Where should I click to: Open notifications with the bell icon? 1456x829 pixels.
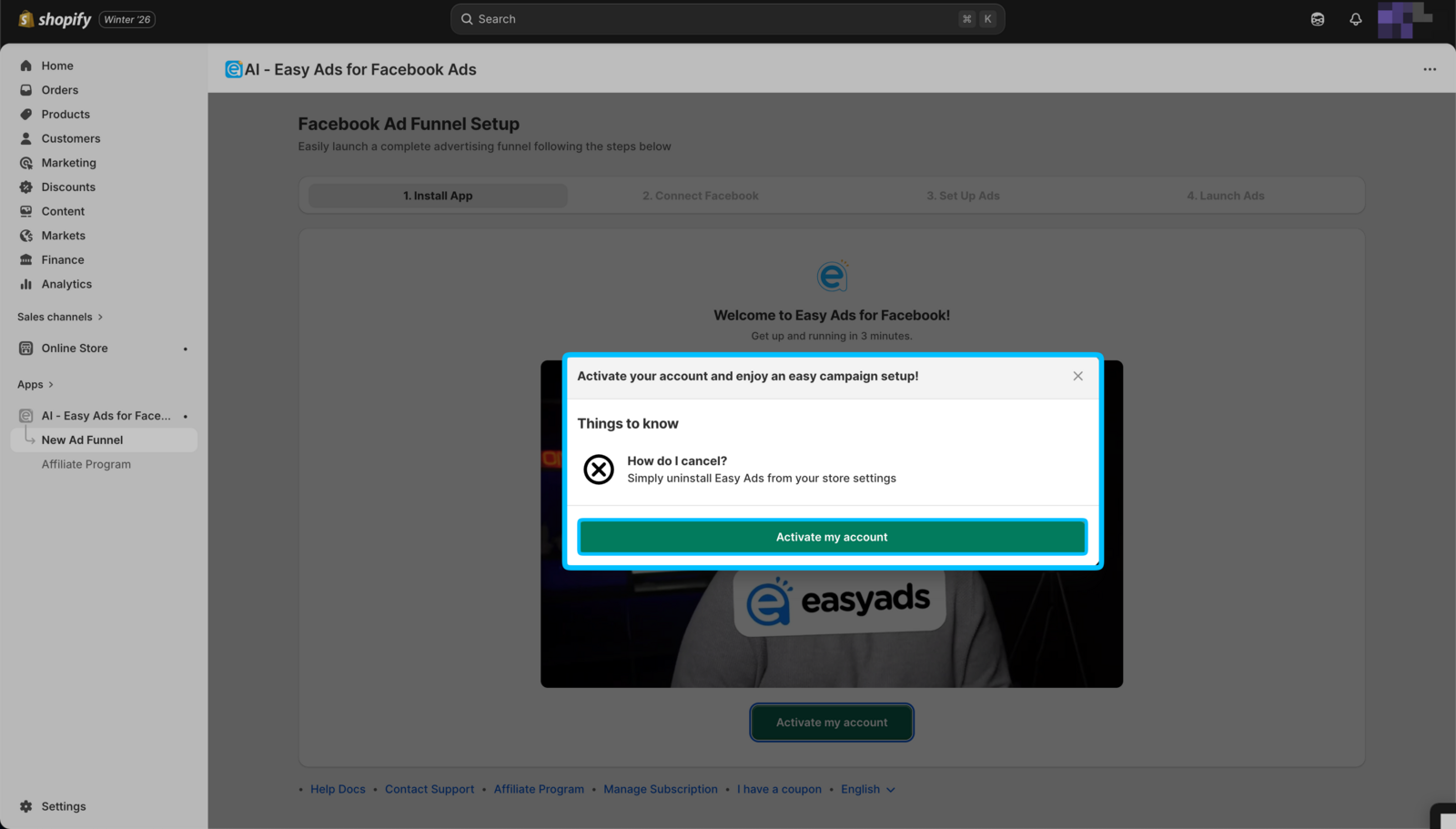click(1355, 19)
